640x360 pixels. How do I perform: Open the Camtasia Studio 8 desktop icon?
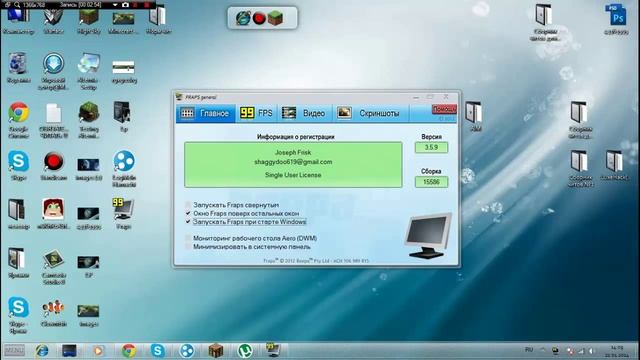tap(53, 260)
